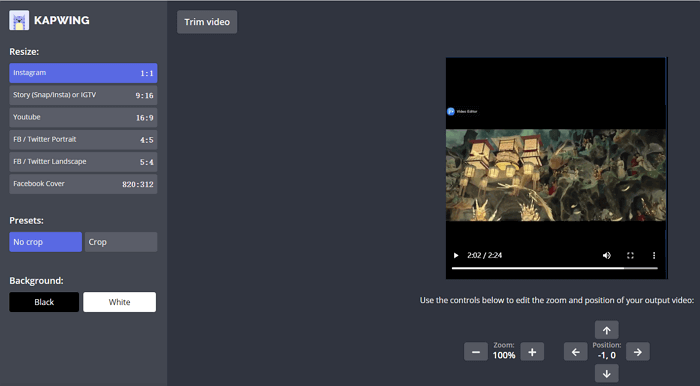Select the Youtube 16:9 resize option
The image size is (700, 386).
(83, 117)
